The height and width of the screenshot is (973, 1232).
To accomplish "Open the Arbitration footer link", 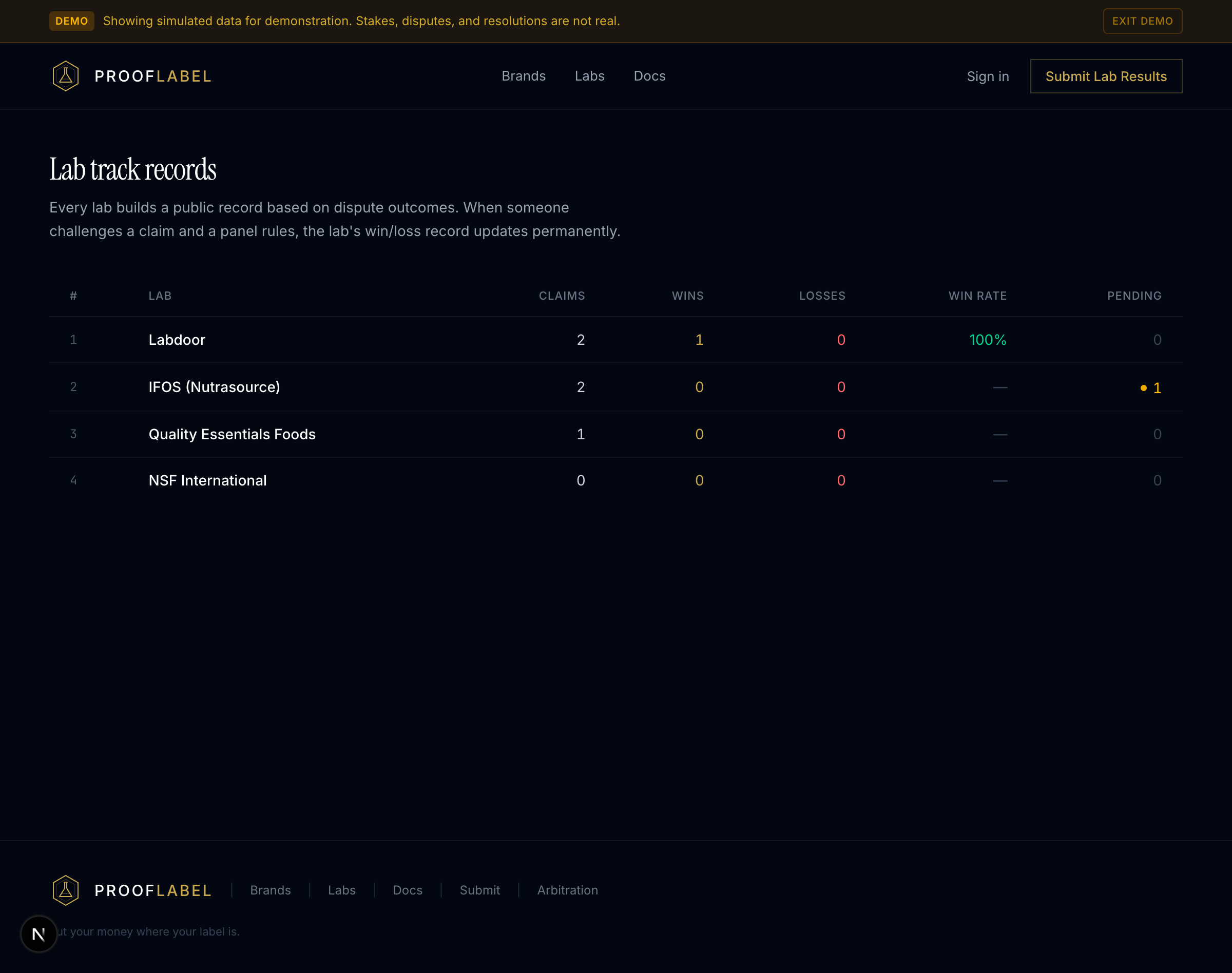I will (x=567, y=890).
